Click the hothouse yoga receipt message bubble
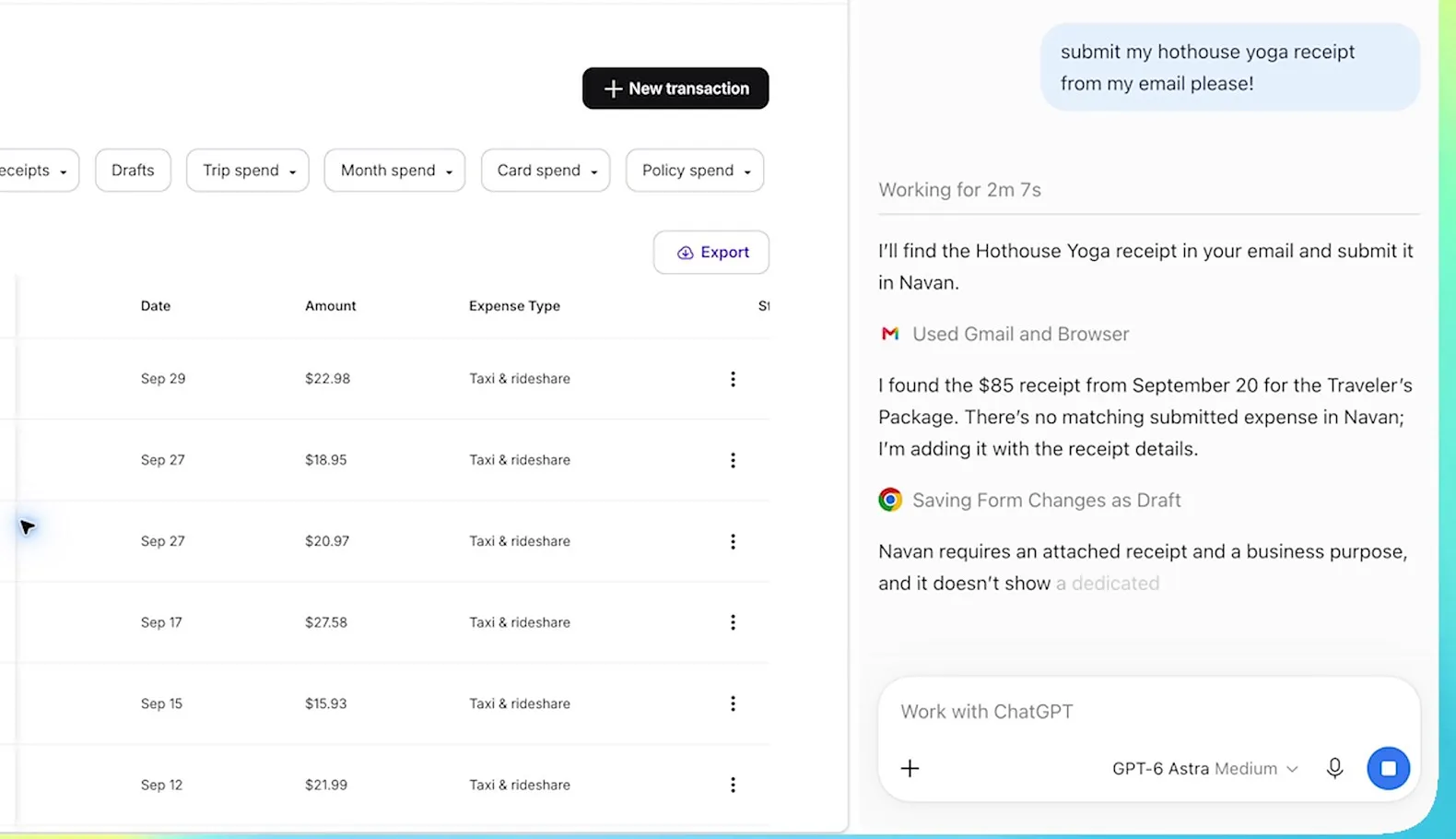Viewport: 1456px width, 839px height. 1230,67
